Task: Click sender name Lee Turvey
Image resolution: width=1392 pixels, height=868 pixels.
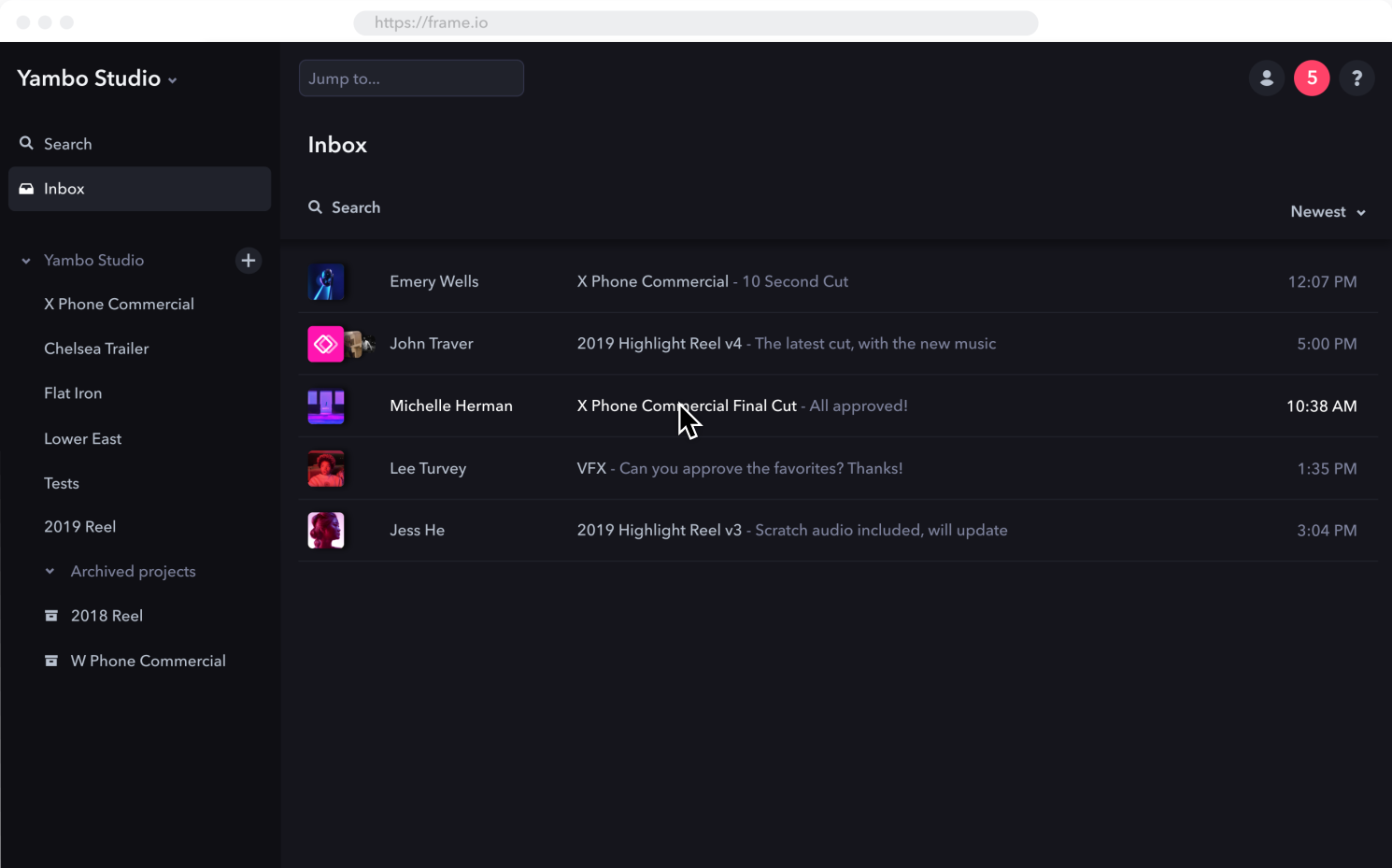Action: pyautogui.click(x=427, y=469)
